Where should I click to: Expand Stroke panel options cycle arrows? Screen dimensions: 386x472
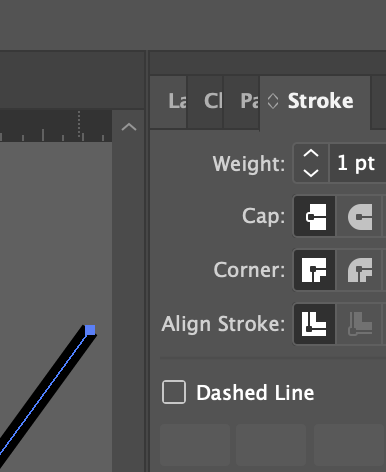click(x=273, y=101)
